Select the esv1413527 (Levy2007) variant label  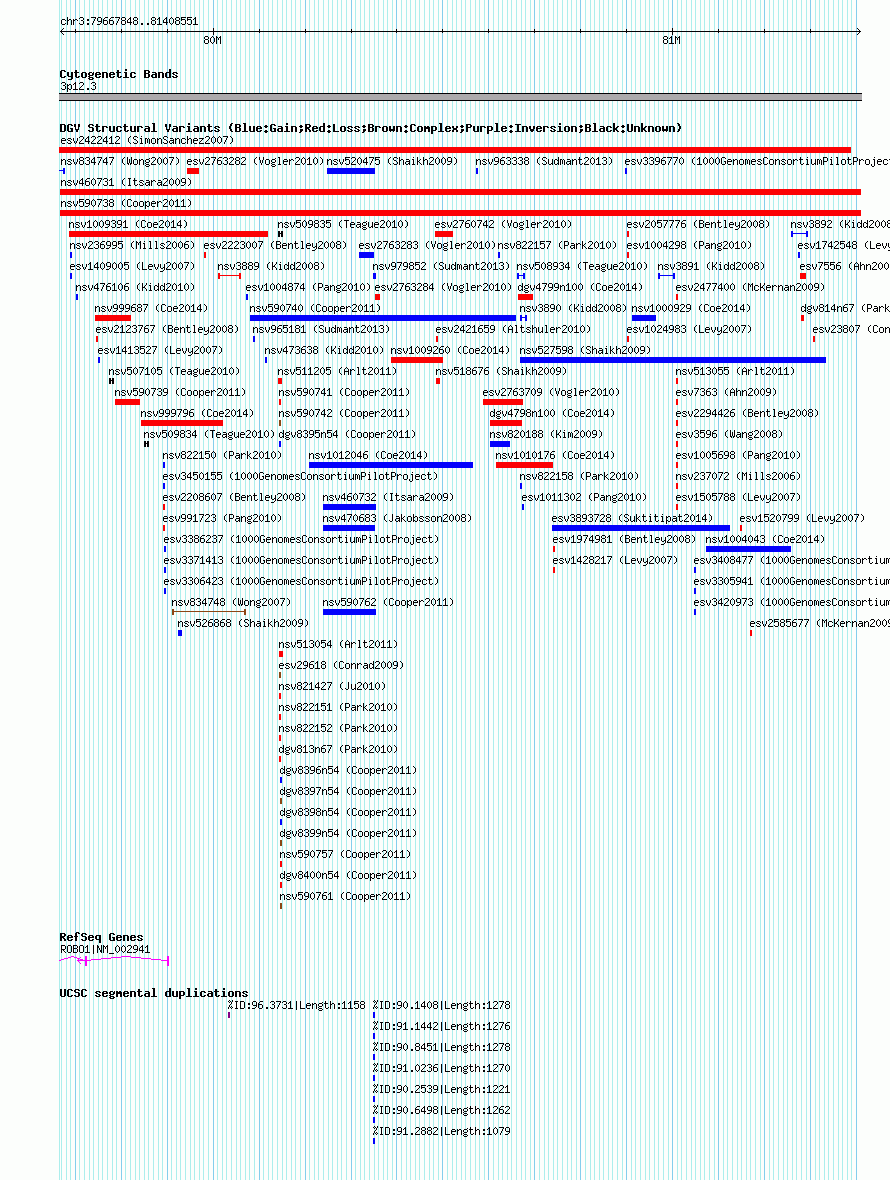click(x=160, y=350)
